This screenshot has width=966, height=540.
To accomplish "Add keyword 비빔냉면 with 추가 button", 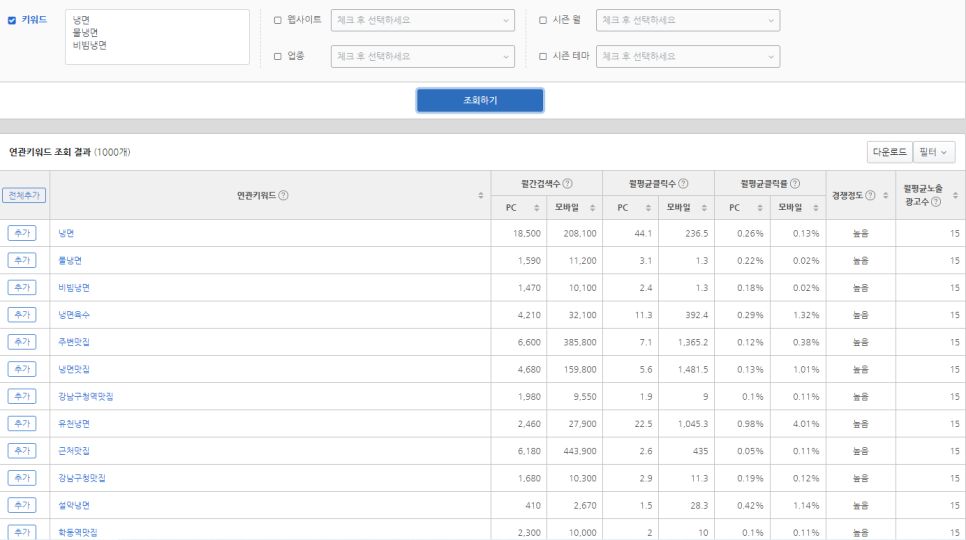I will (22, 288).
